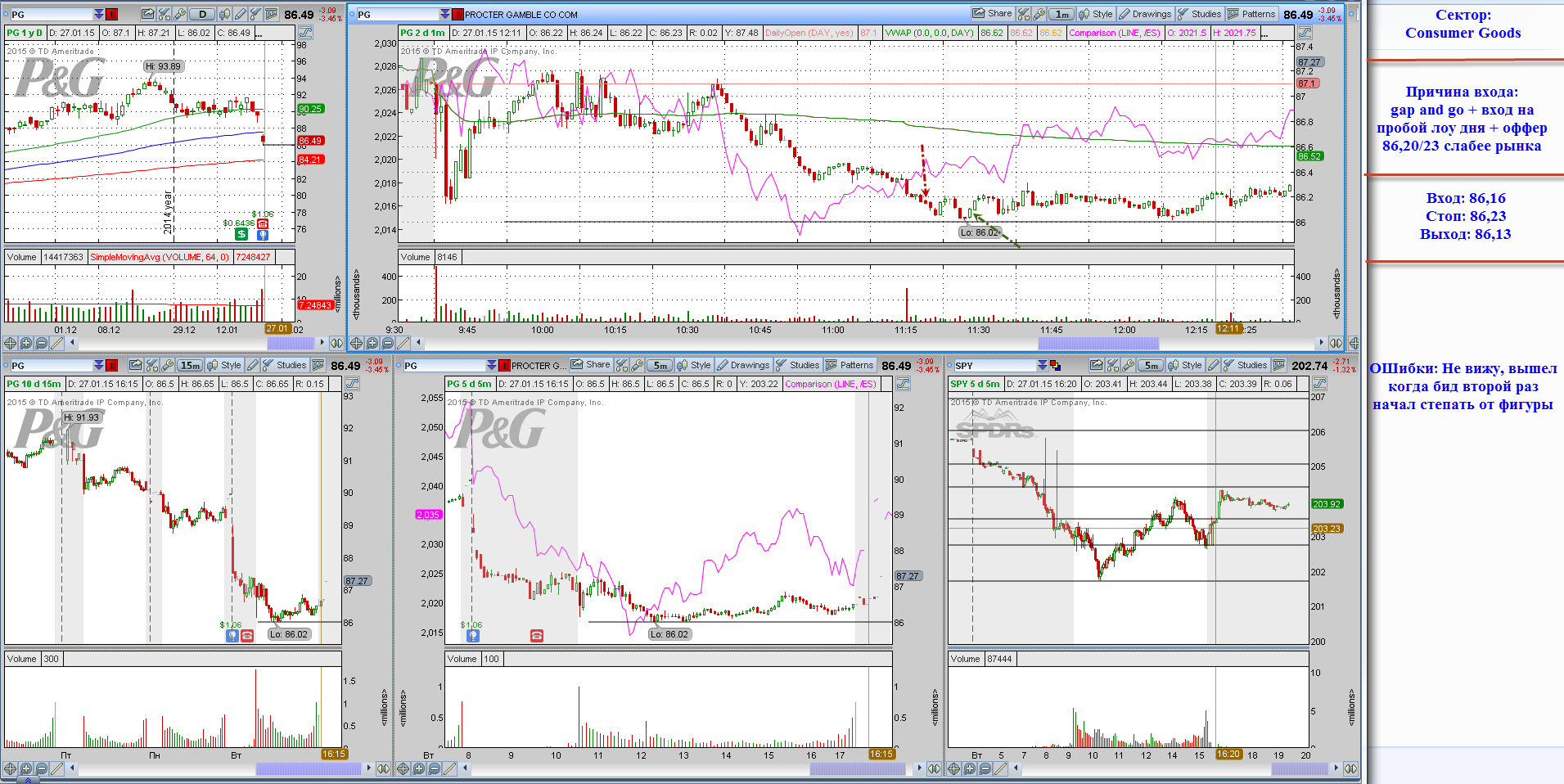Viewport: 1564px width, 784px height.
Task: Select trendline tool under 15m chart
Action: tap(56, 768)
